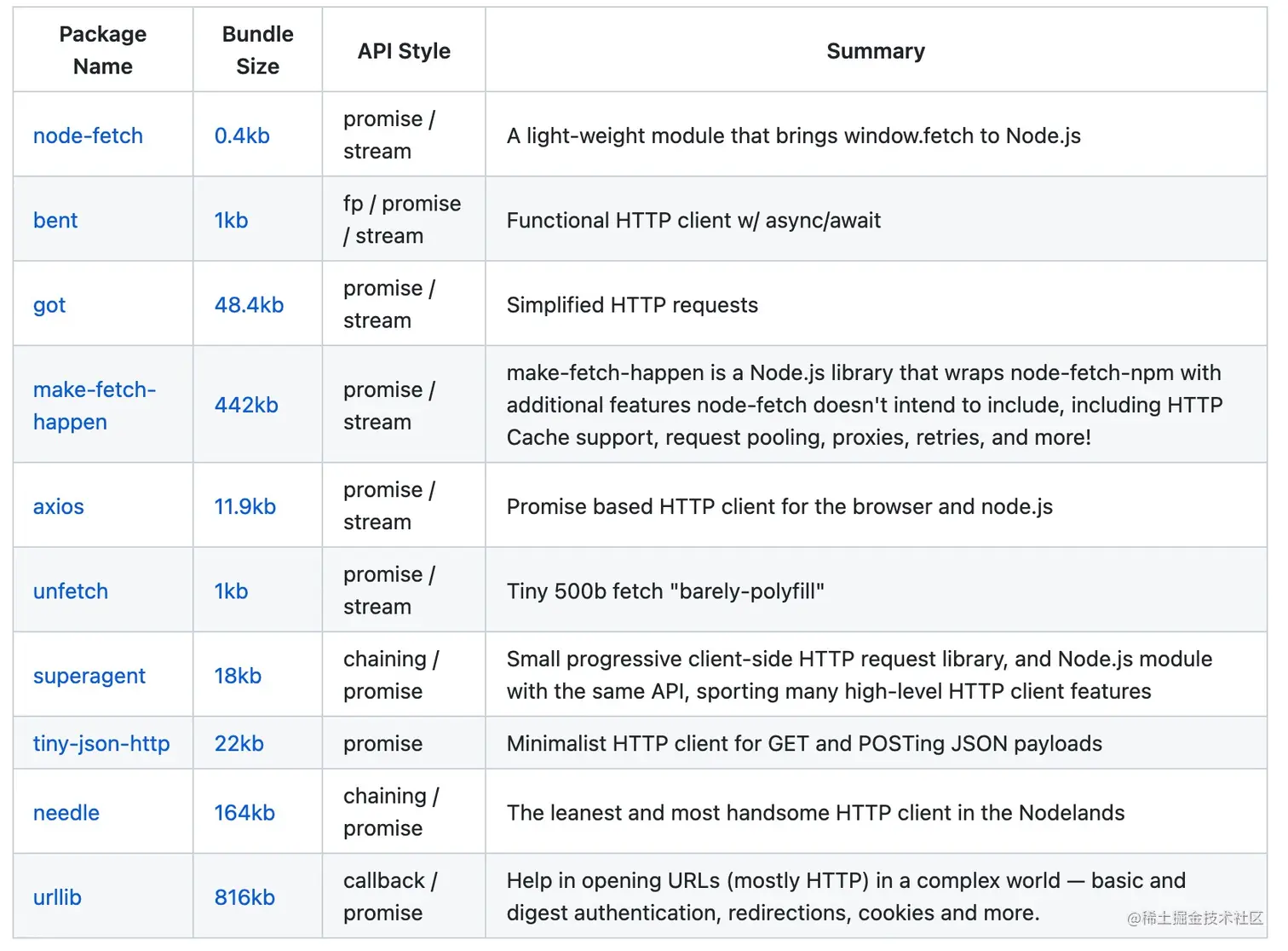Click the 442kb bundle size link
The image size is (1288, 951).
(x=246, y=405)
